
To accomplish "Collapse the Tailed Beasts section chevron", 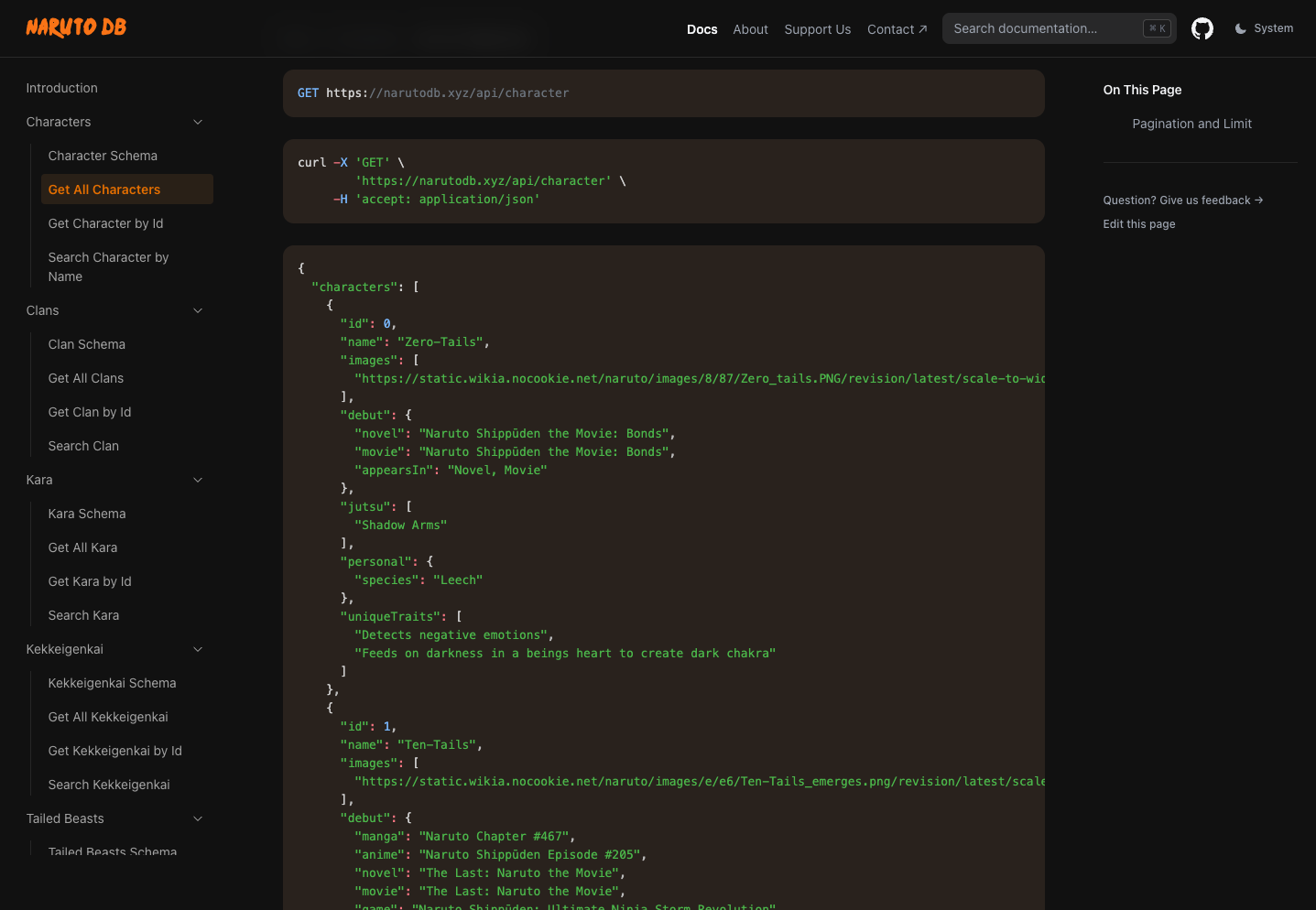I will coord(198,818).
